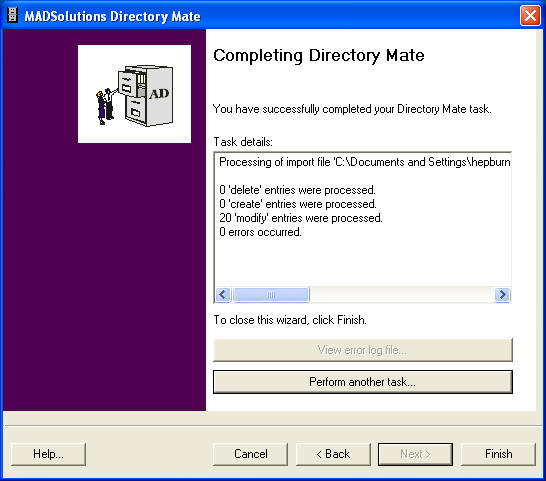Click the Directory Mate title bar icon
546x481 pixels.
click(x=13, y=15)
